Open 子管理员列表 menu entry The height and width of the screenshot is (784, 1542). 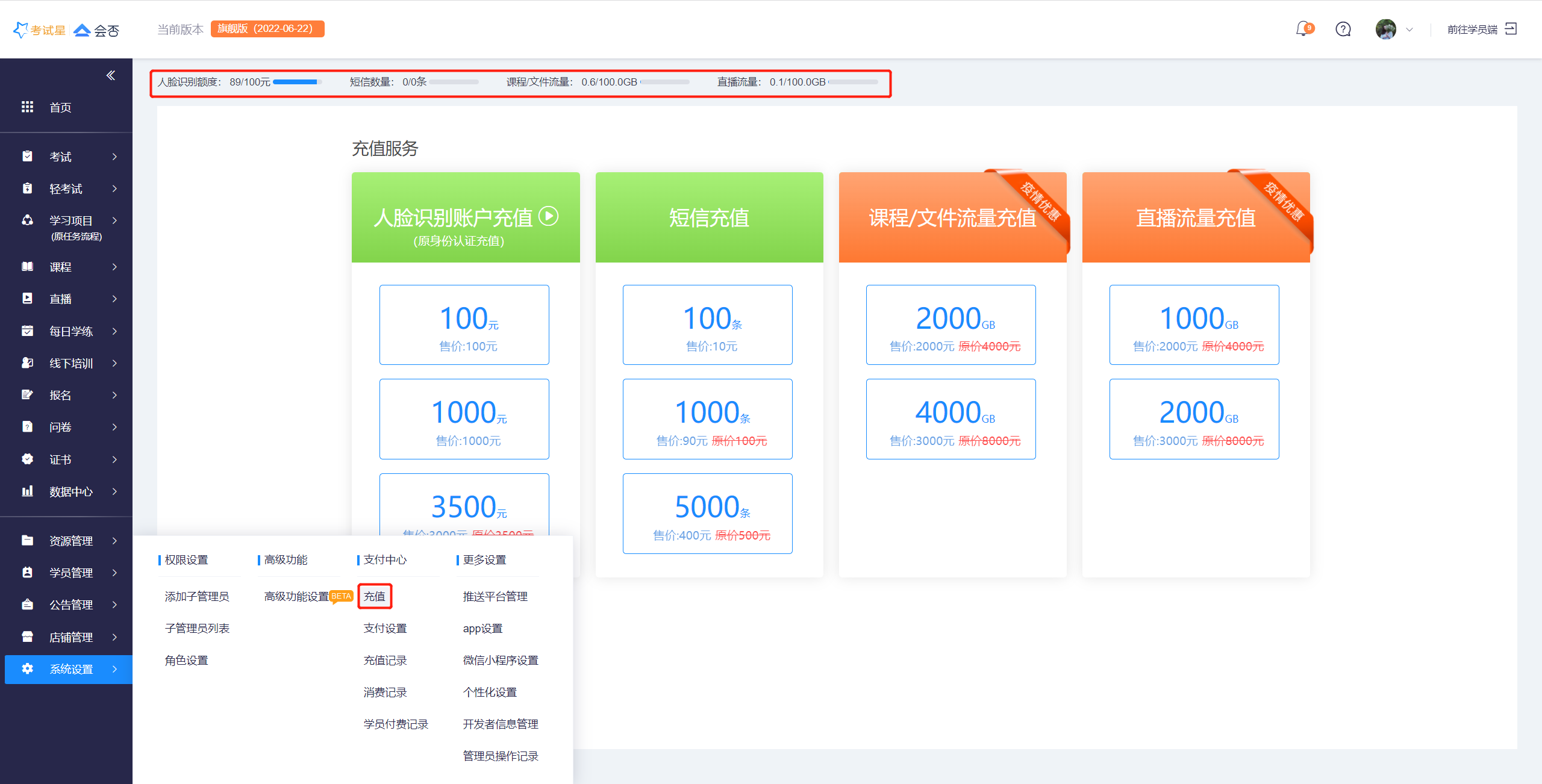pyautogui.click(x=197, y=629)
